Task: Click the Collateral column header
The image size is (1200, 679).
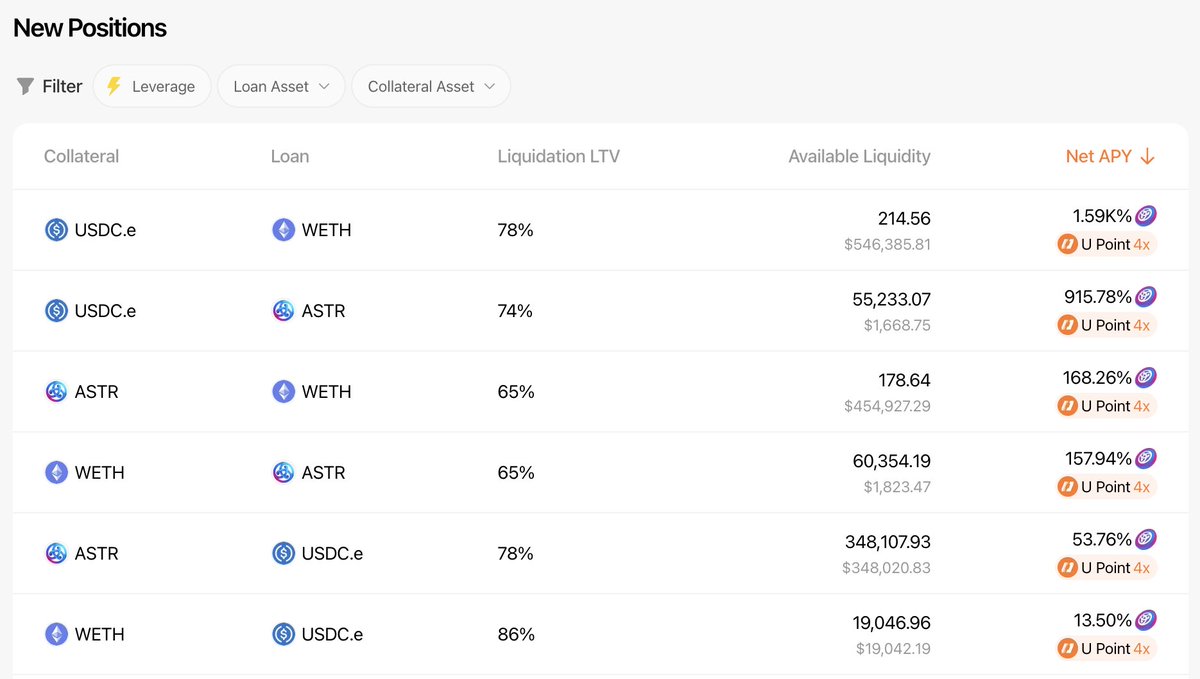Action: [82, 157]
